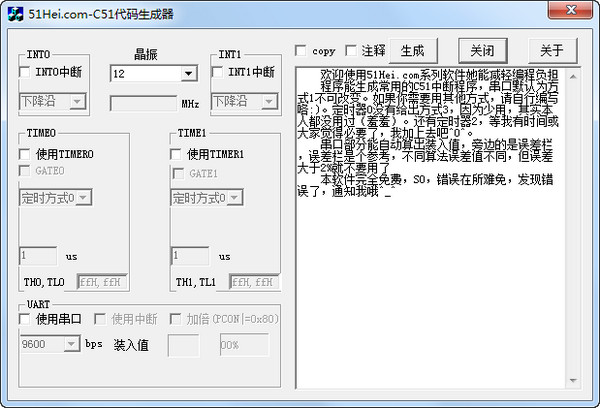Viewport: 600px width, 408px height.
Task: Enable the 使用串口 checkbox
Action: 25,319
